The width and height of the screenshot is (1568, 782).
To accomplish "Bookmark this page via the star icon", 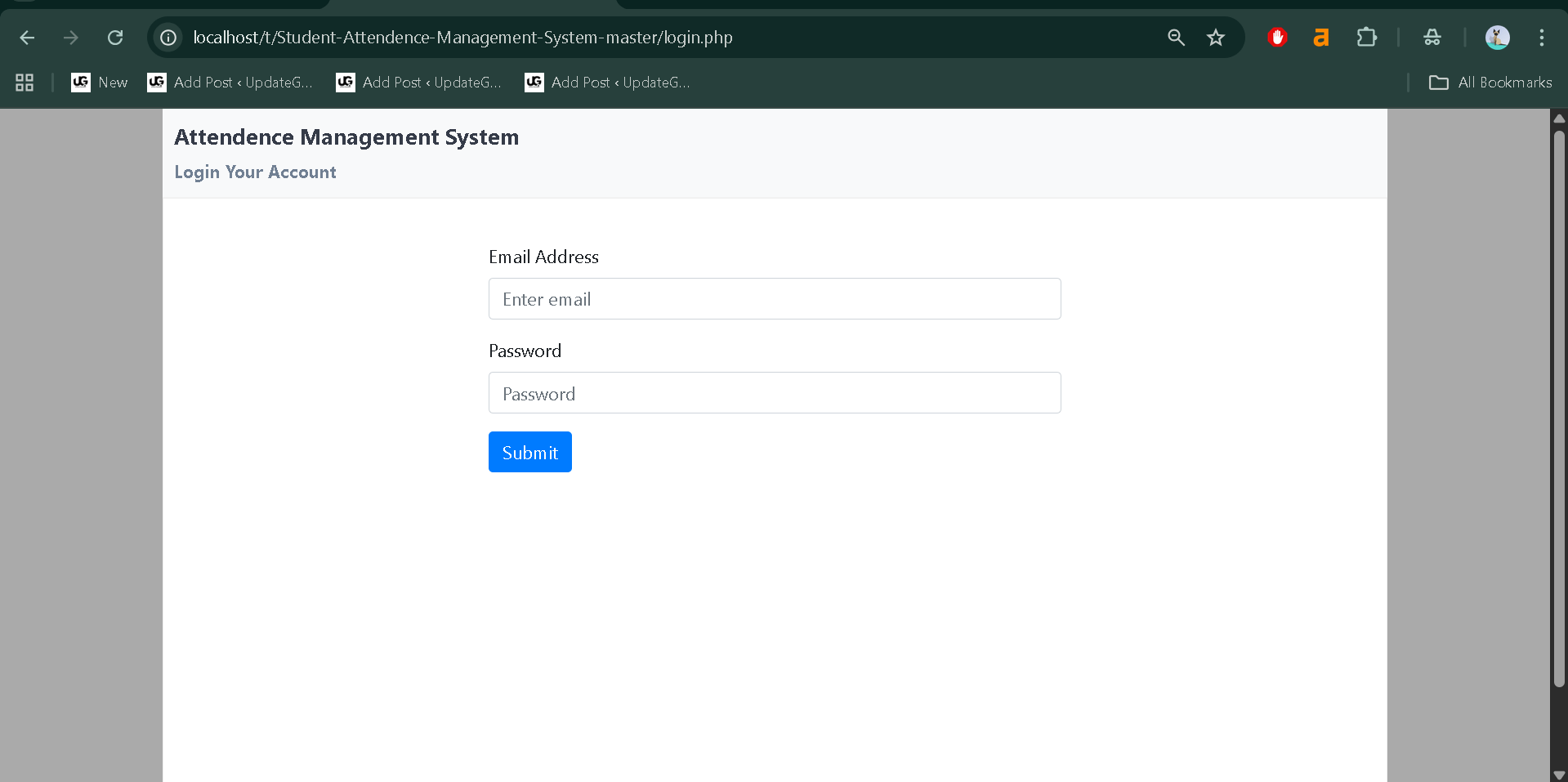I will [x=1215, y=37].
